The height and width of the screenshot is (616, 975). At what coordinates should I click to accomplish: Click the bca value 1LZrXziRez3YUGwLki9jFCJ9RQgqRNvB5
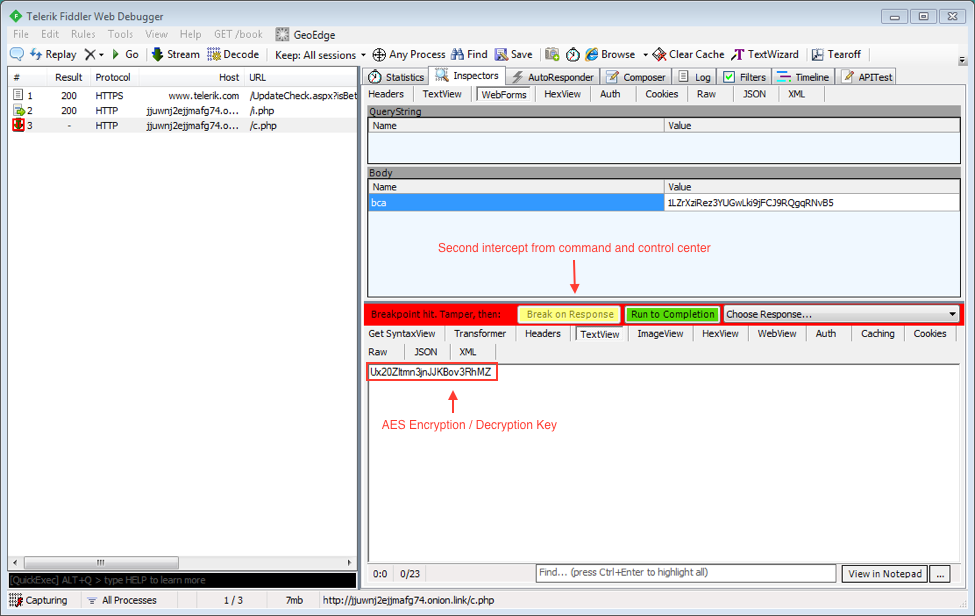(x=751, y=203)
